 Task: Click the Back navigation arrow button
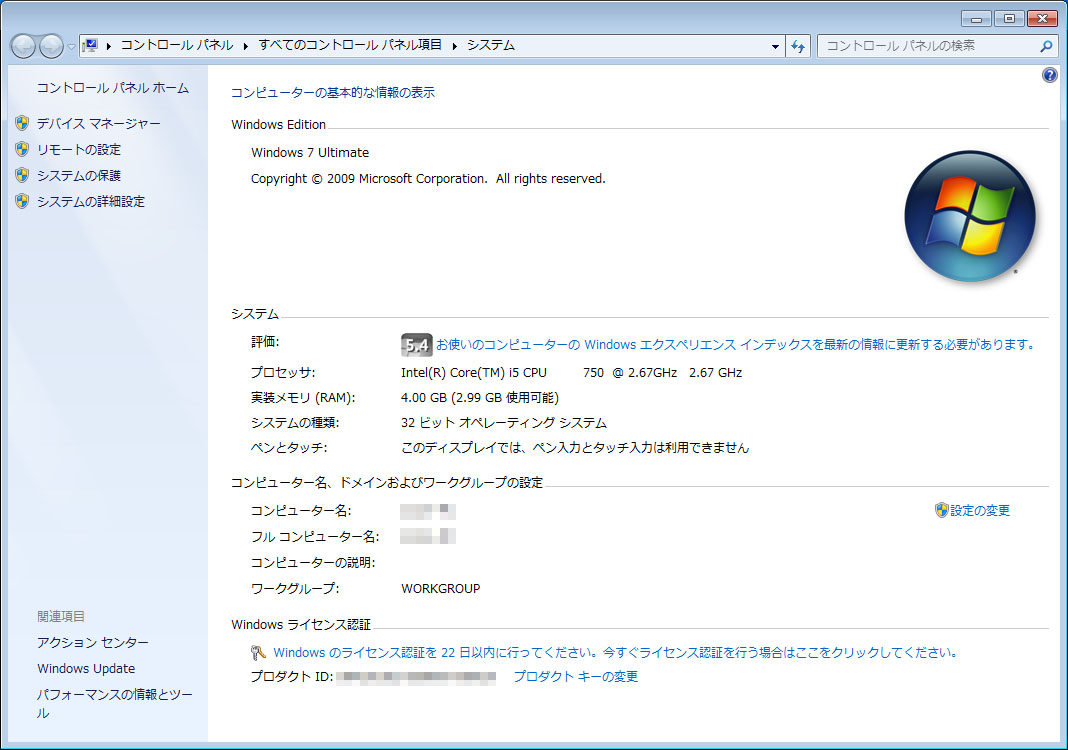pos(23,46)
